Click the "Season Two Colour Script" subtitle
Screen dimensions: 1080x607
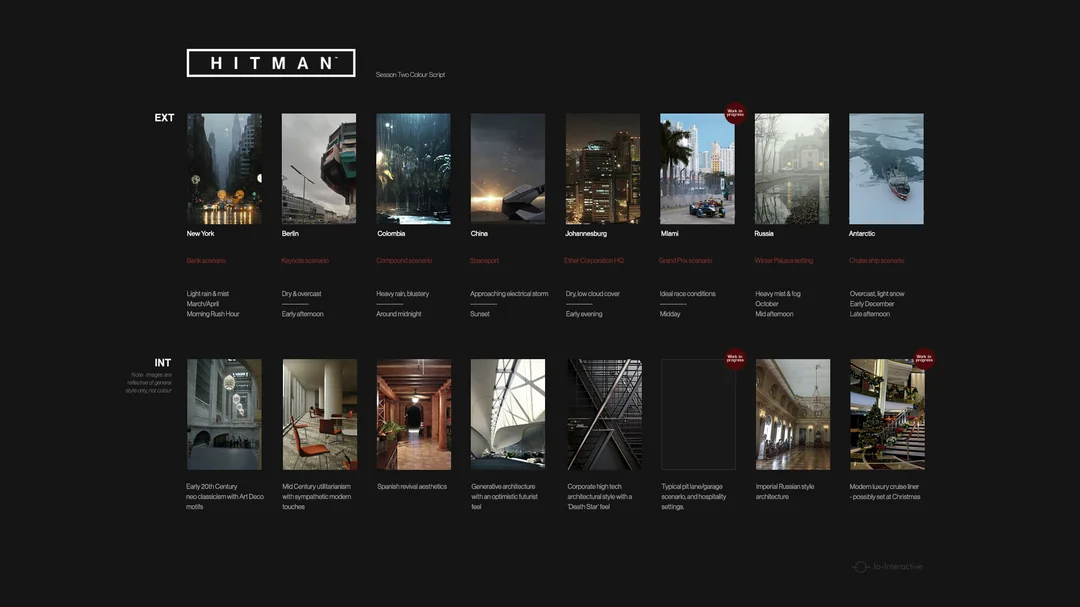(411, 74)
